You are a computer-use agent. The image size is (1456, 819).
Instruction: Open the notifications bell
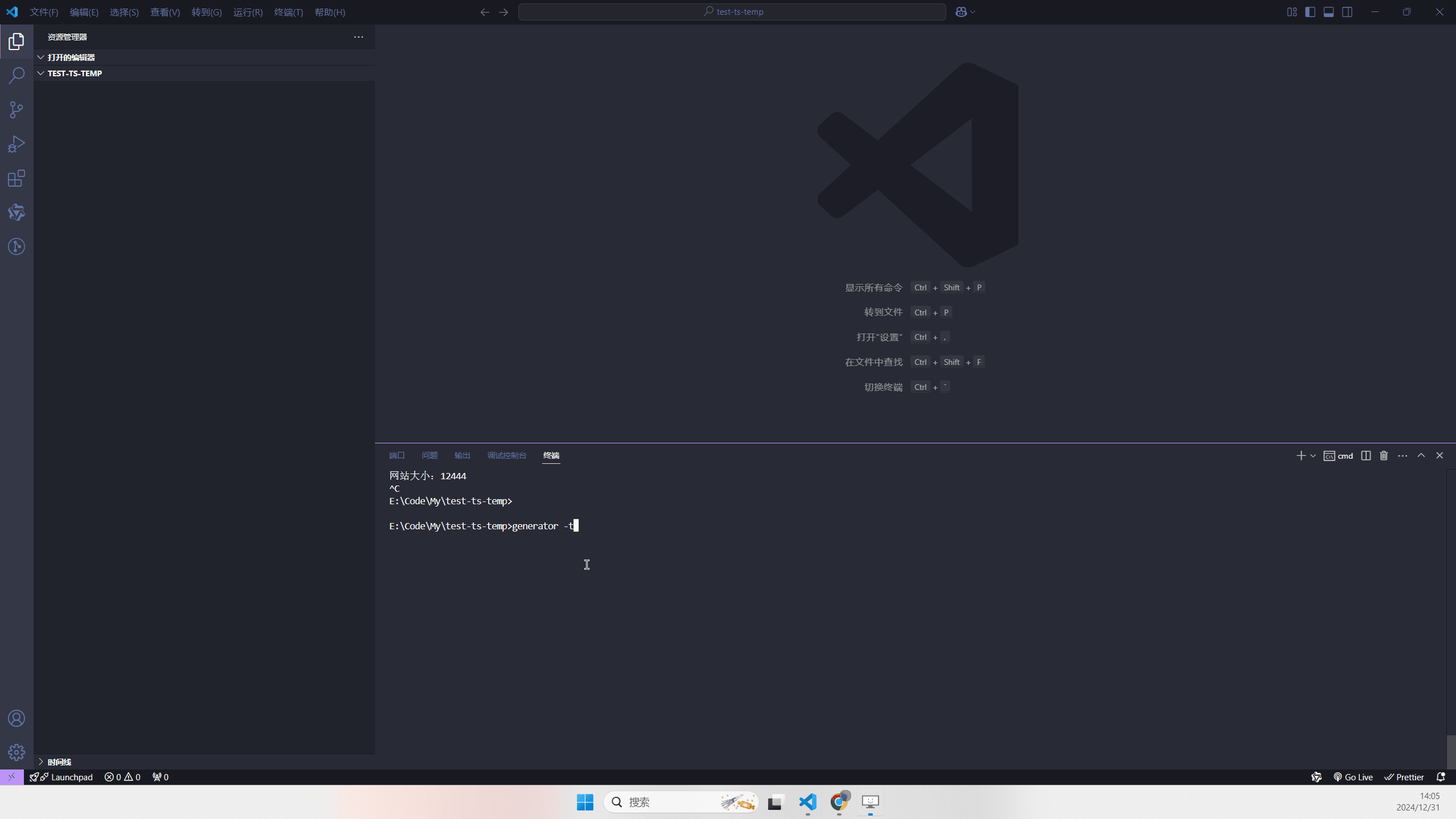pyautogui.click(x=1441, y=777)
